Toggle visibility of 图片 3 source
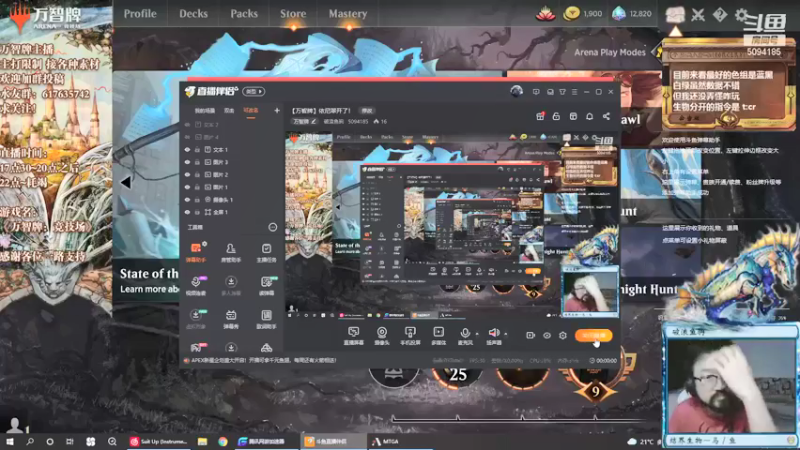The height and width of the screenshot is (450, 800). [x=187, y=162]
